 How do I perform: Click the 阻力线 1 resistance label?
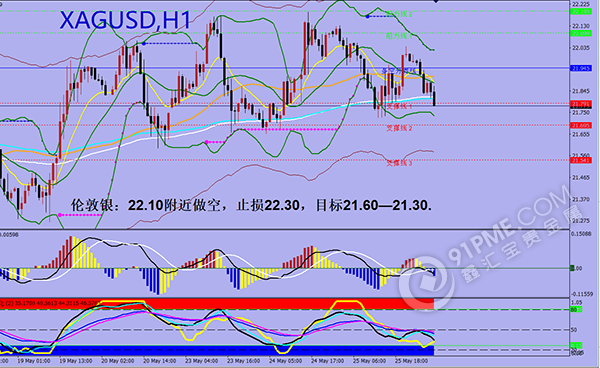(399, 36)
